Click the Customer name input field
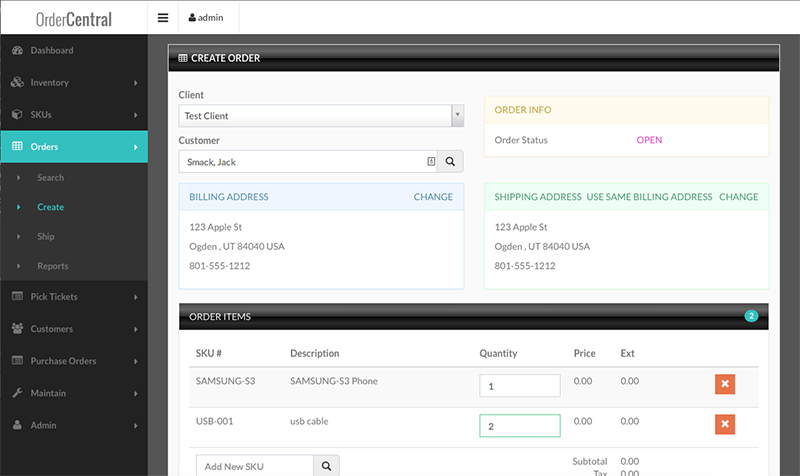Viewport: 800px width, 476px height. (x=308, y=162)
